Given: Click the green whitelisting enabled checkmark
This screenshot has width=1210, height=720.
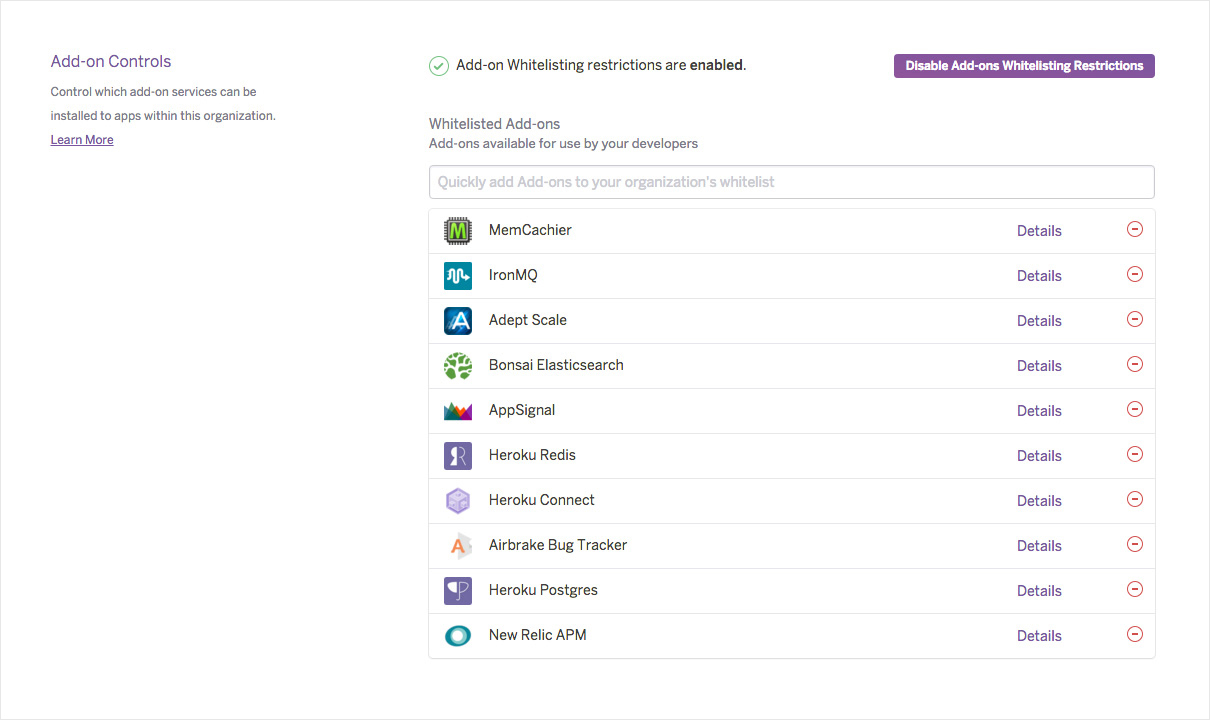Looking at the screenshot, I should pyautogui.click(x=438, y=64).
